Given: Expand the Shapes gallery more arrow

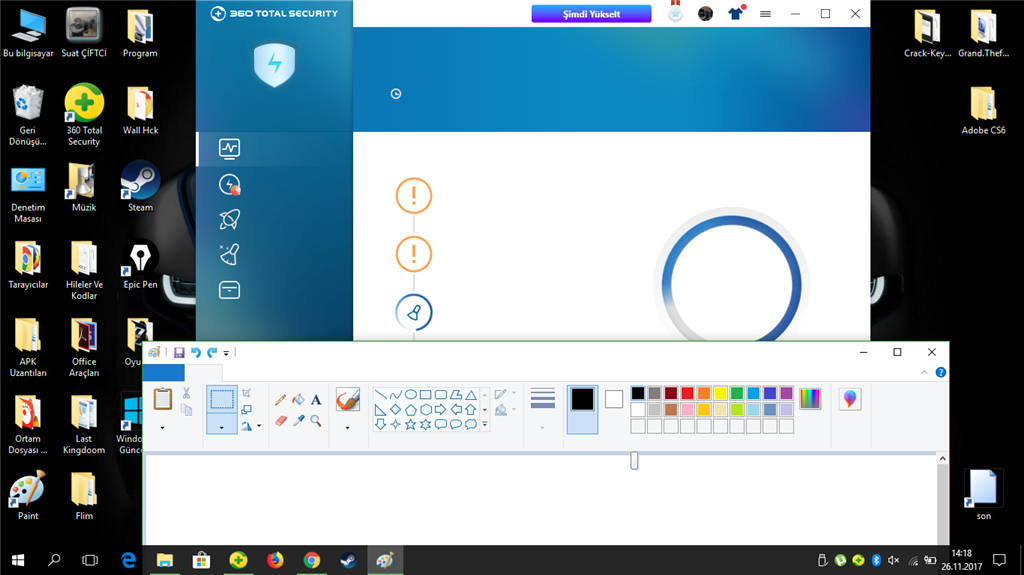Looking at the screenshot, I should (x=485, y=424).
